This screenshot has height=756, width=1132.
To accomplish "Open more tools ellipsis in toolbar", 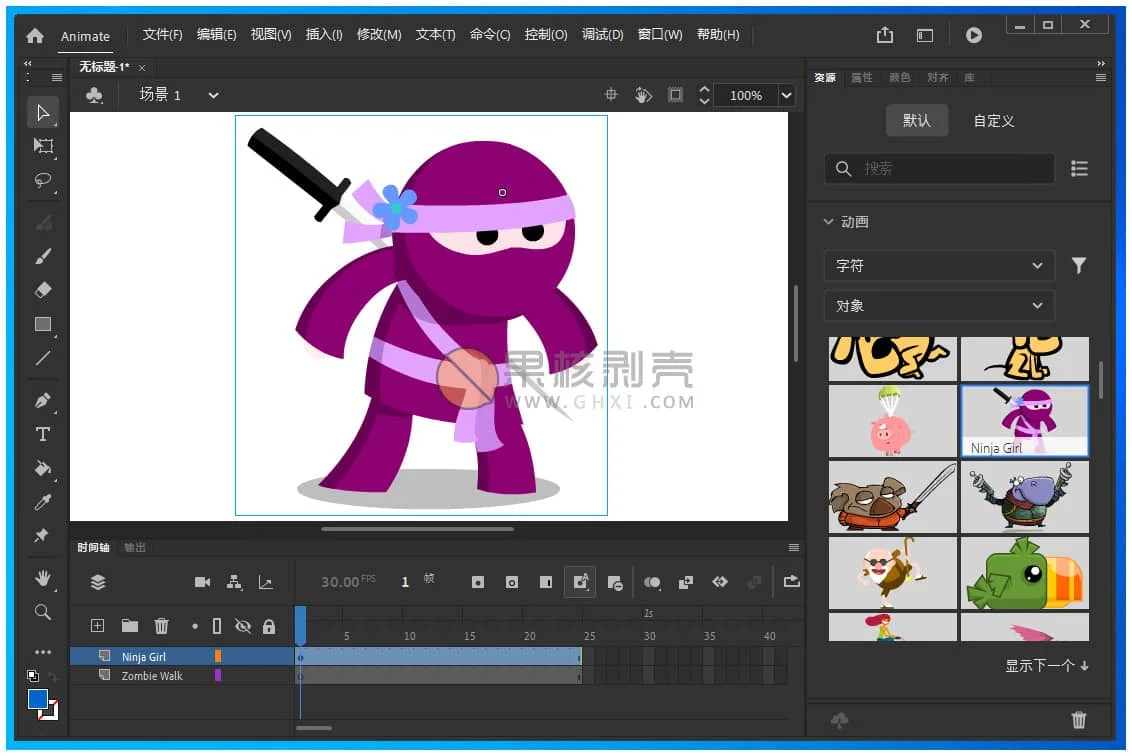I will click(43, 651).
